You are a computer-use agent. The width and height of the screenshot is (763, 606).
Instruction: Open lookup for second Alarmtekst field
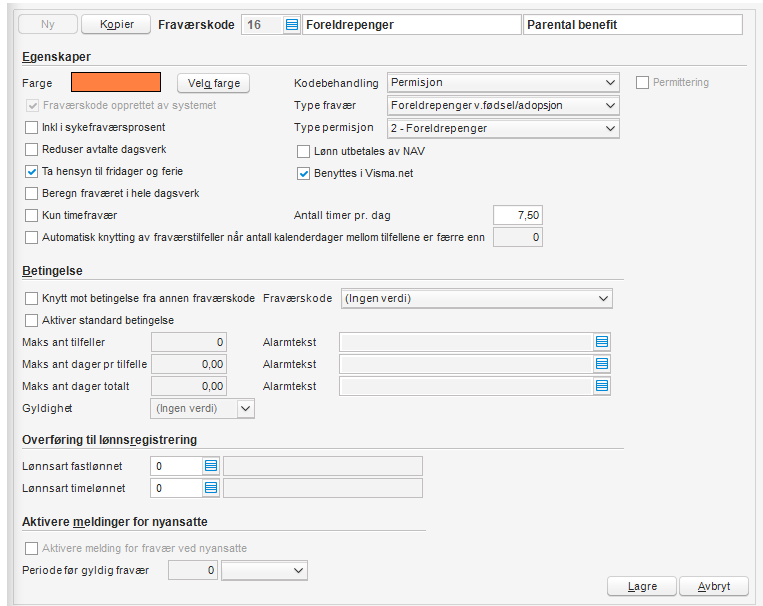[602, 364]
